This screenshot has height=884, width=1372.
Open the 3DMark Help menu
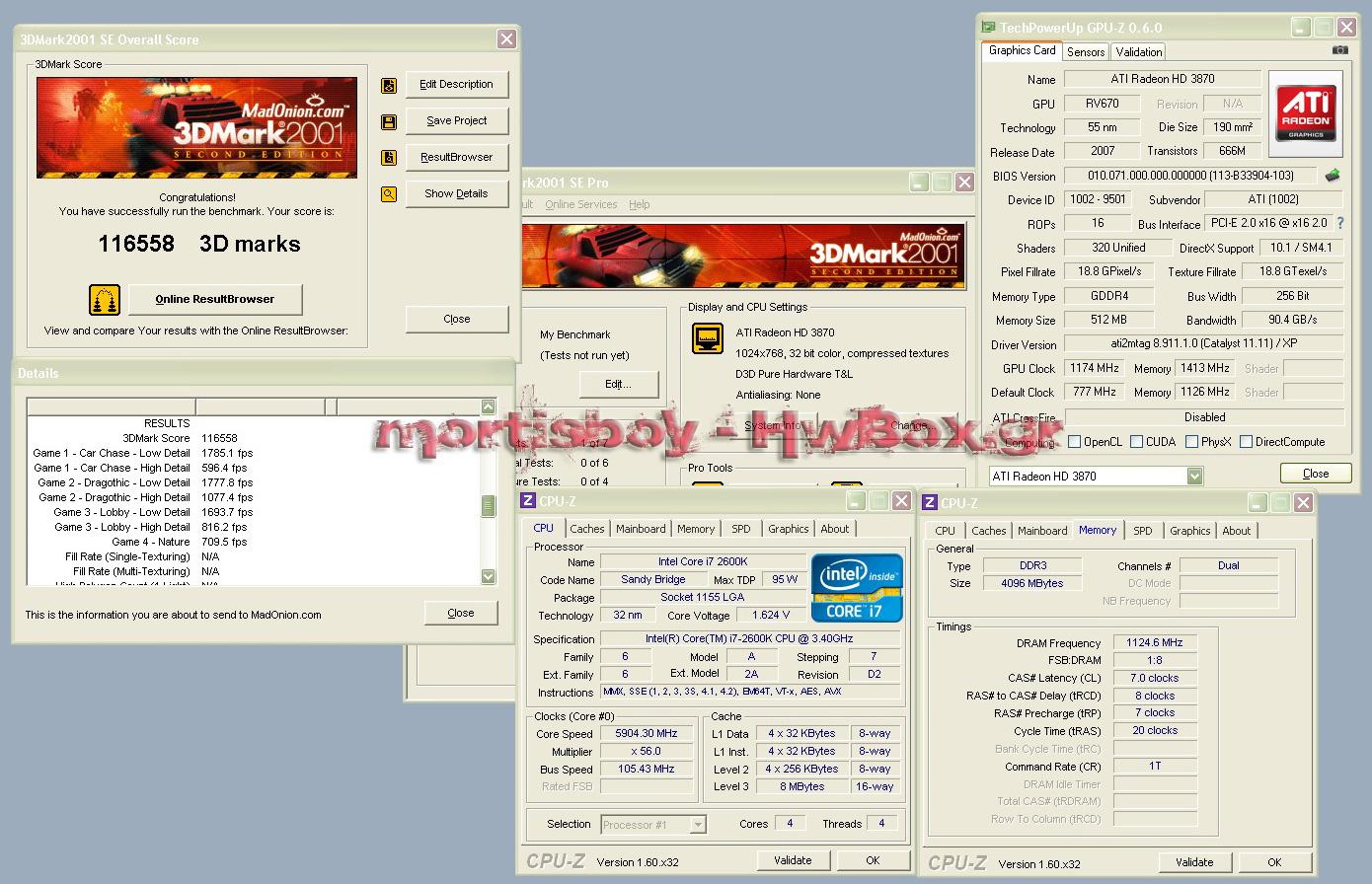tap(640, 204)
